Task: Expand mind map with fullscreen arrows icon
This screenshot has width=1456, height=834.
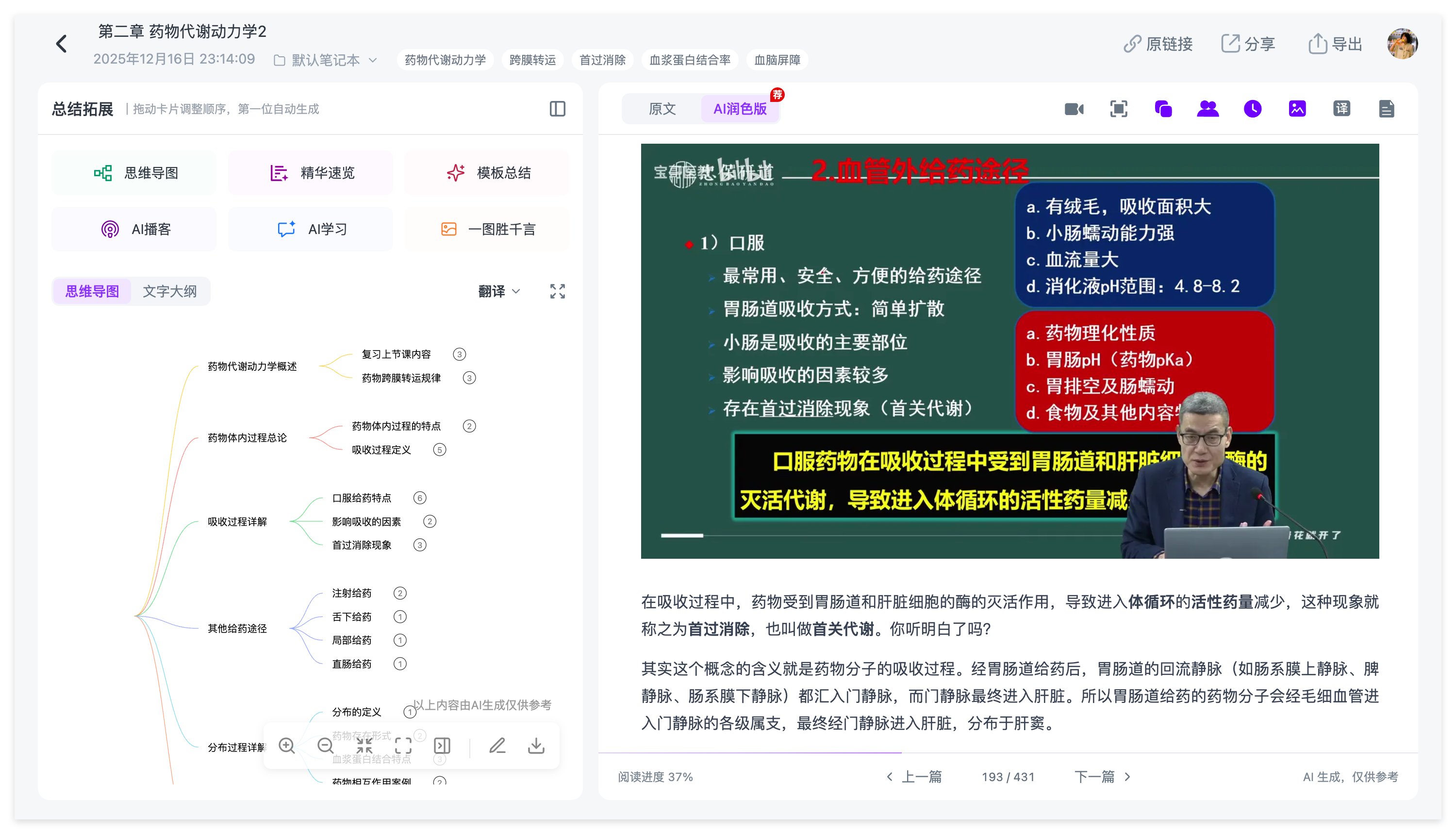Action: click(x=557, y=292)
